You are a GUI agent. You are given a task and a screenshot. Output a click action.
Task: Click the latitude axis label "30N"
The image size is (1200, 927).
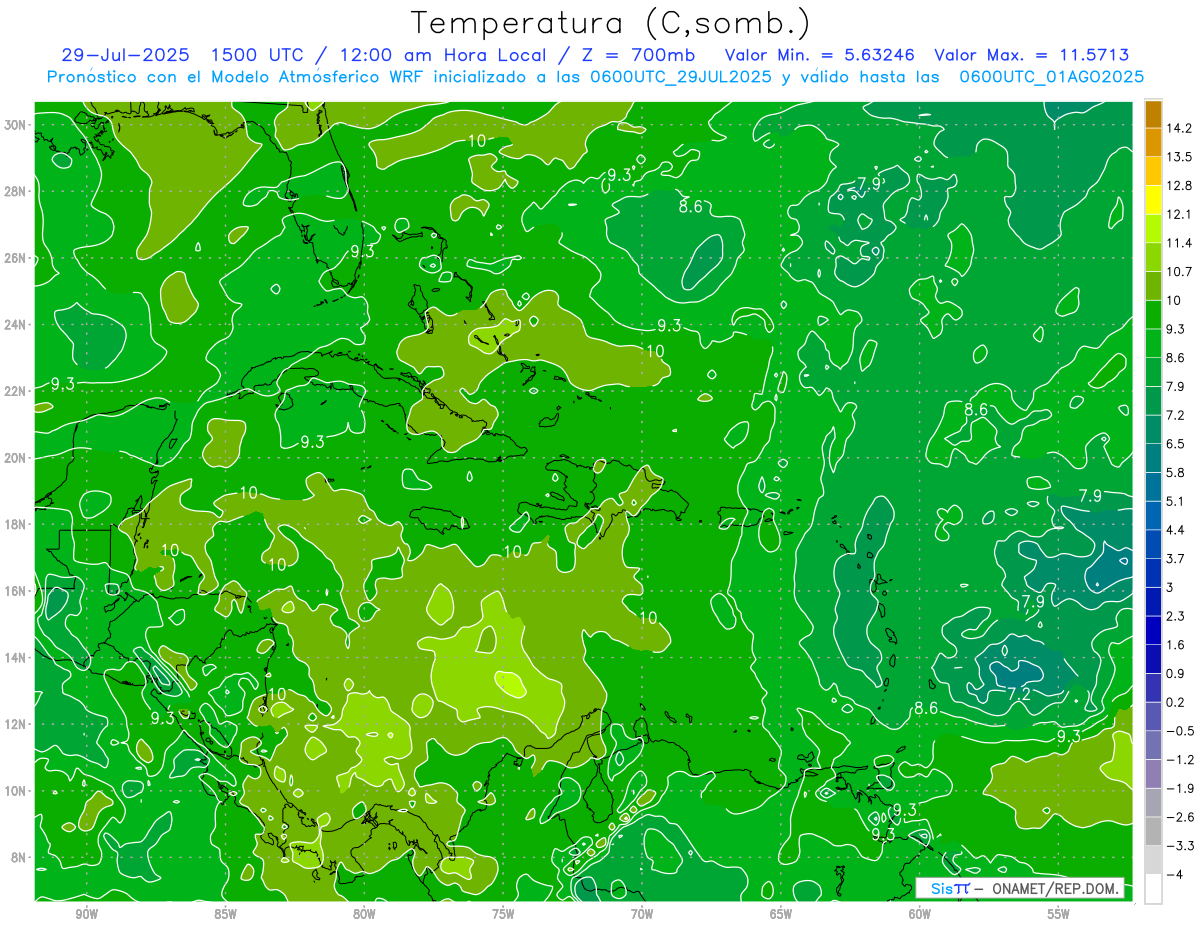click(x=17, y=124)
